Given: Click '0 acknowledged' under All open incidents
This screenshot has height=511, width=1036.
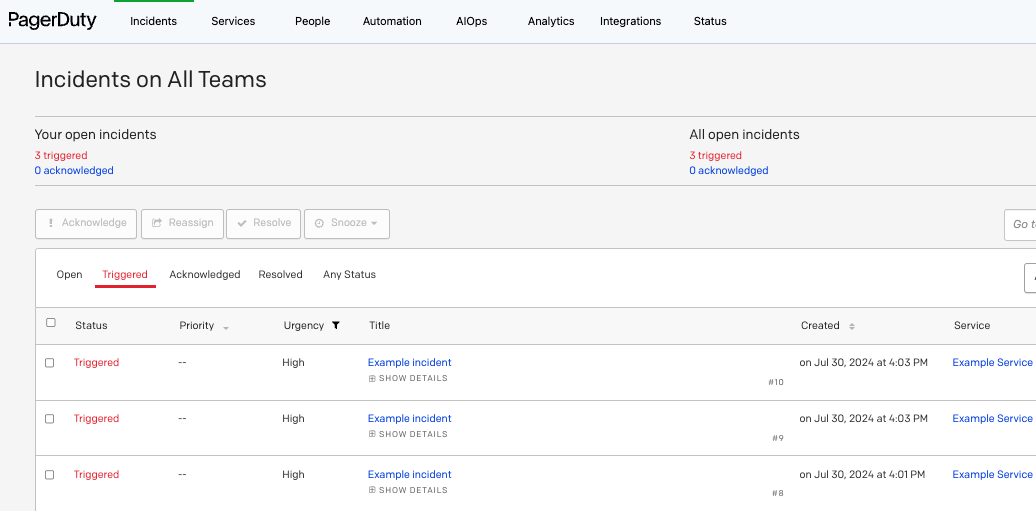Looking at the screenshot, I should pos(729,171).
